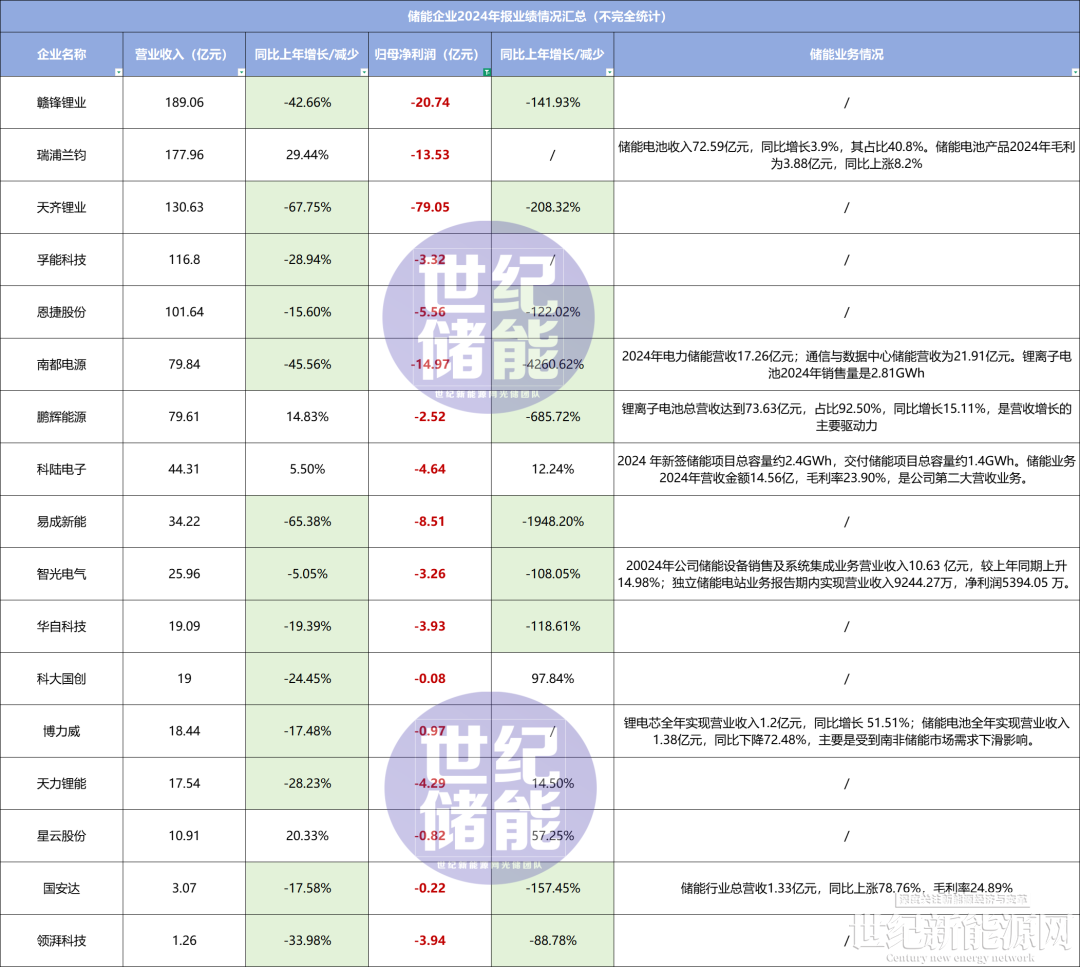Click net profit value -3.94
1080x968 pixels.
tap(430, 940)
